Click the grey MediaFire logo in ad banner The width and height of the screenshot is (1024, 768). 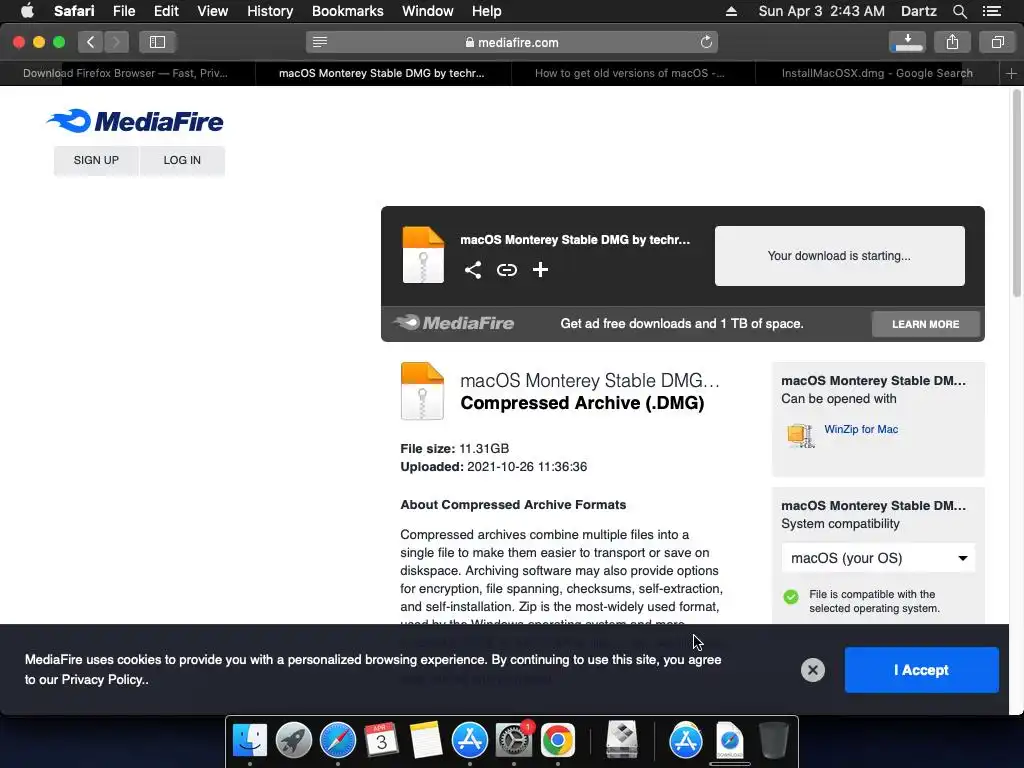click(x=453, y=323)
